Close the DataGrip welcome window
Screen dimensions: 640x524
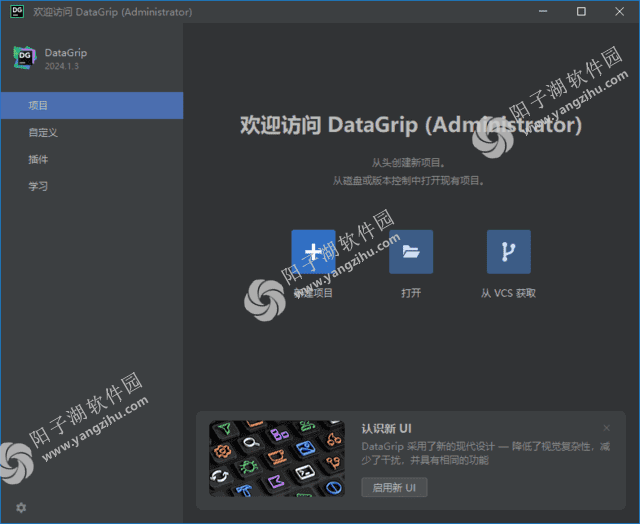click(620, 11)
